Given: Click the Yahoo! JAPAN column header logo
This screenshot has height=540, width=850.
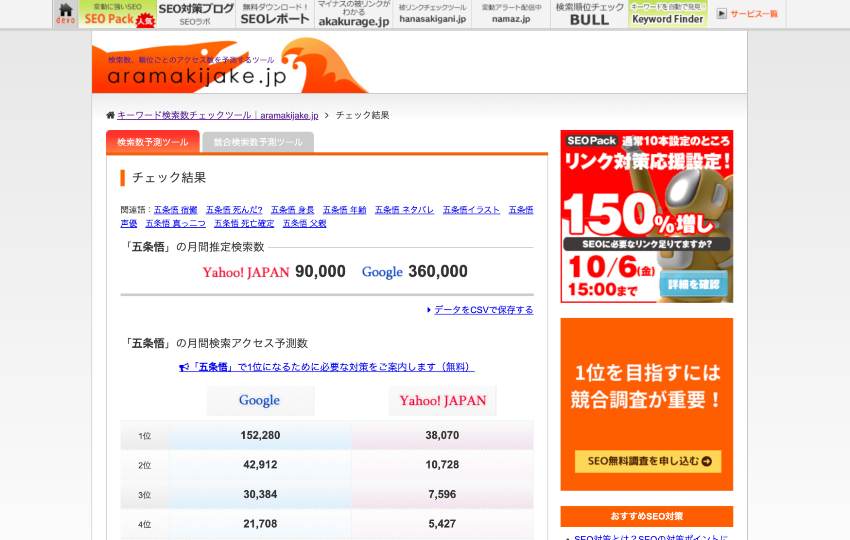Looking at the screenshot, I should coord(442,400).
